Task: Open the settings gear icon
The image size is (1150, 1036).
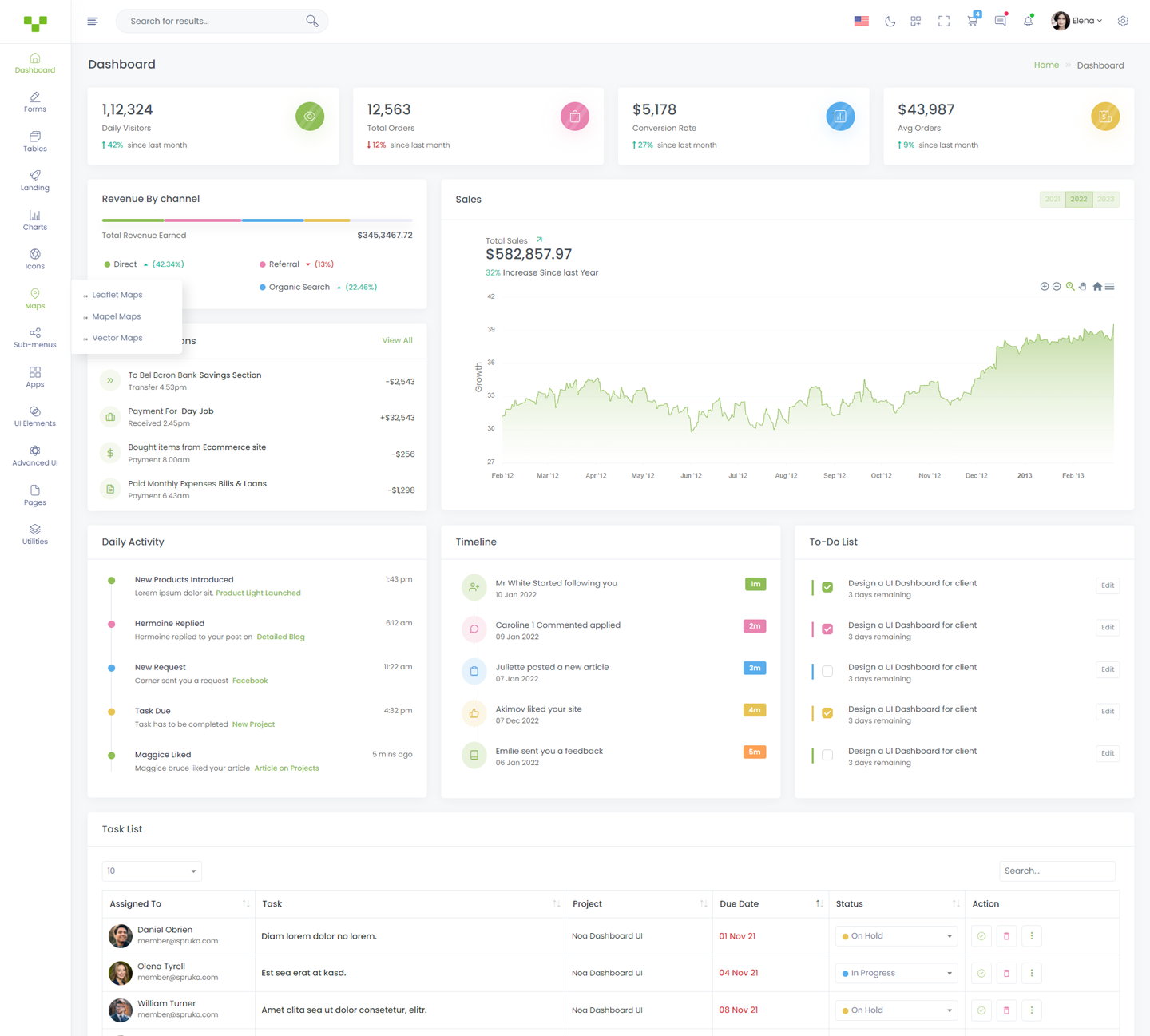Action: click(x=1123, y=22)
